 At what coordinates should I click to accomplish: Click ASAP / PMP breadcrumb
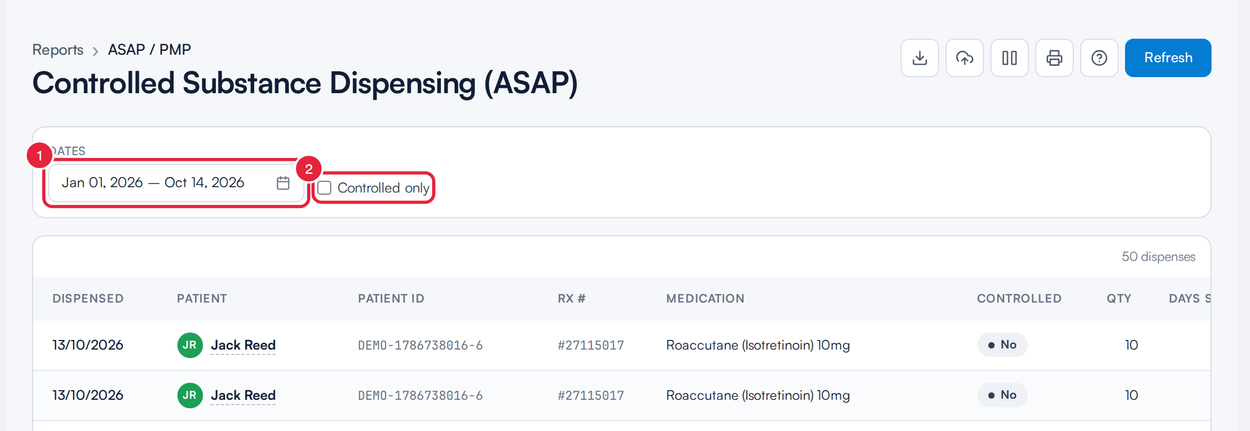pos(149,50)
